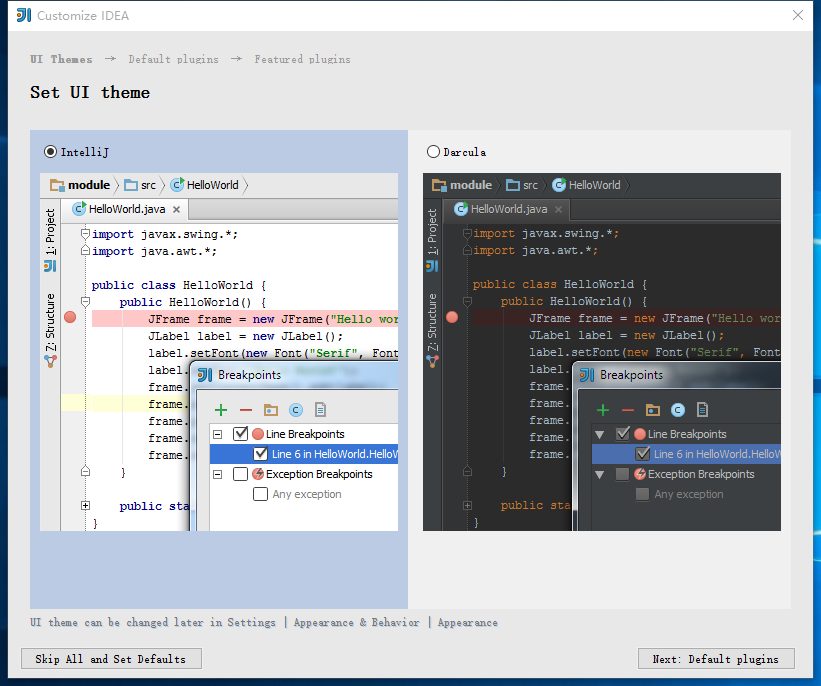Click the Project tool icon in Darcula preview sidebar

click(432, 266)
